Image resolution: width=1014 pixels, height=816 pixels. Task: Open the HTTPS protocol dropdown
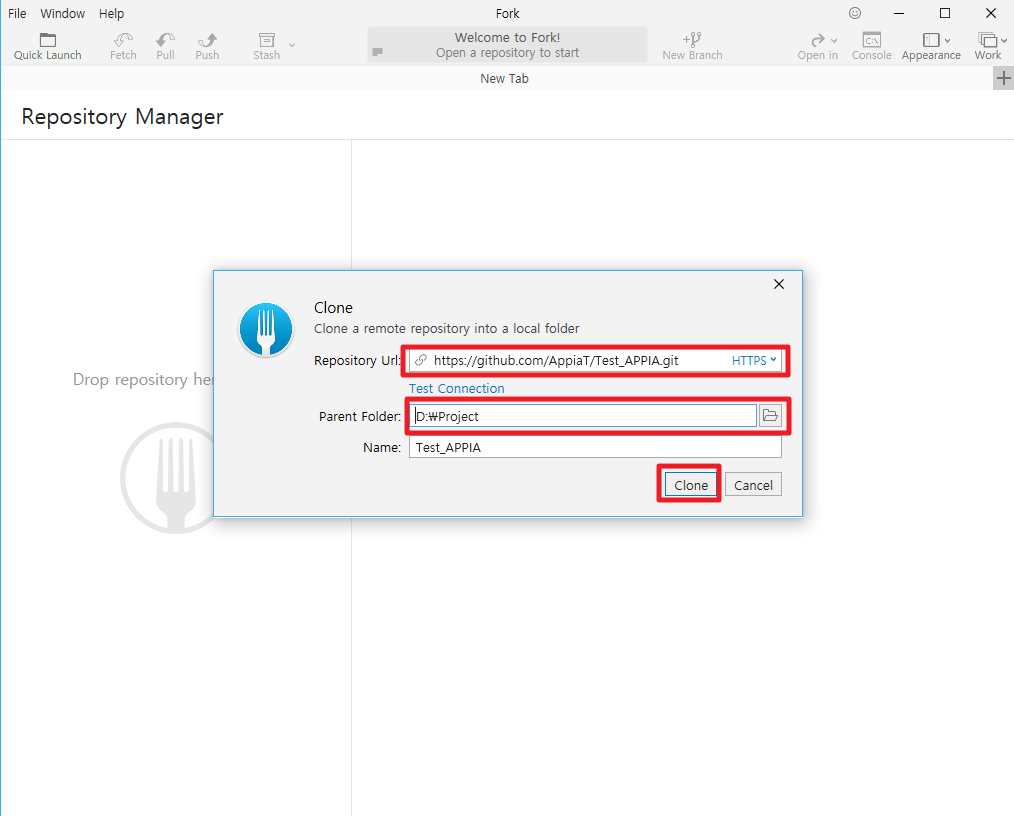click(754, 361)
